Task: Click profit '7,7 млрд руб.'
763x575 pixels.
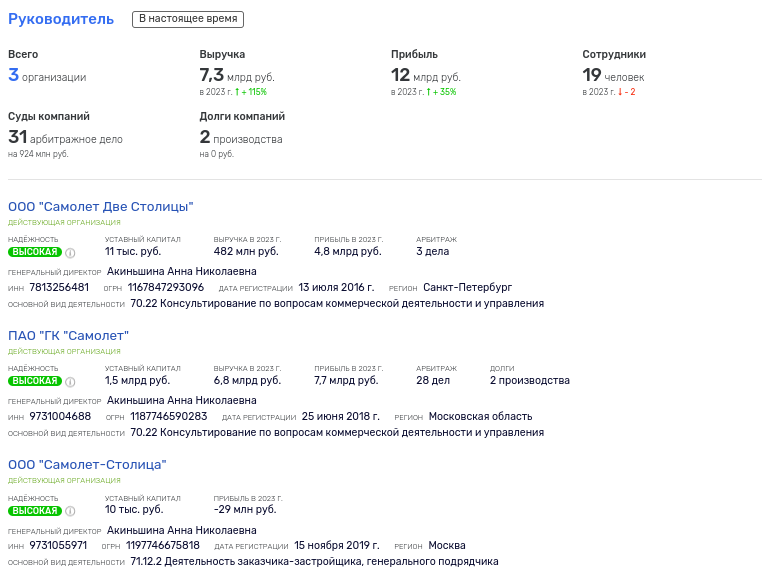Action: 346,380
